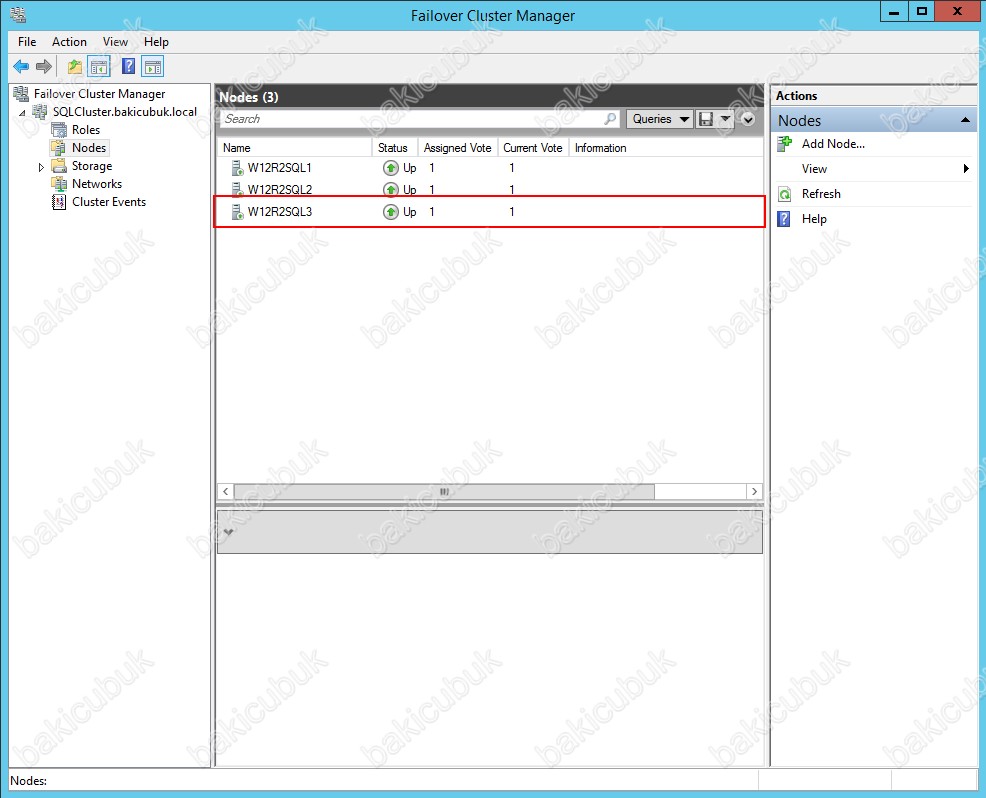Click the green Up status icon for W12R2SQL2
This screenshot has width=986, height=798.
tap(391, 189)
